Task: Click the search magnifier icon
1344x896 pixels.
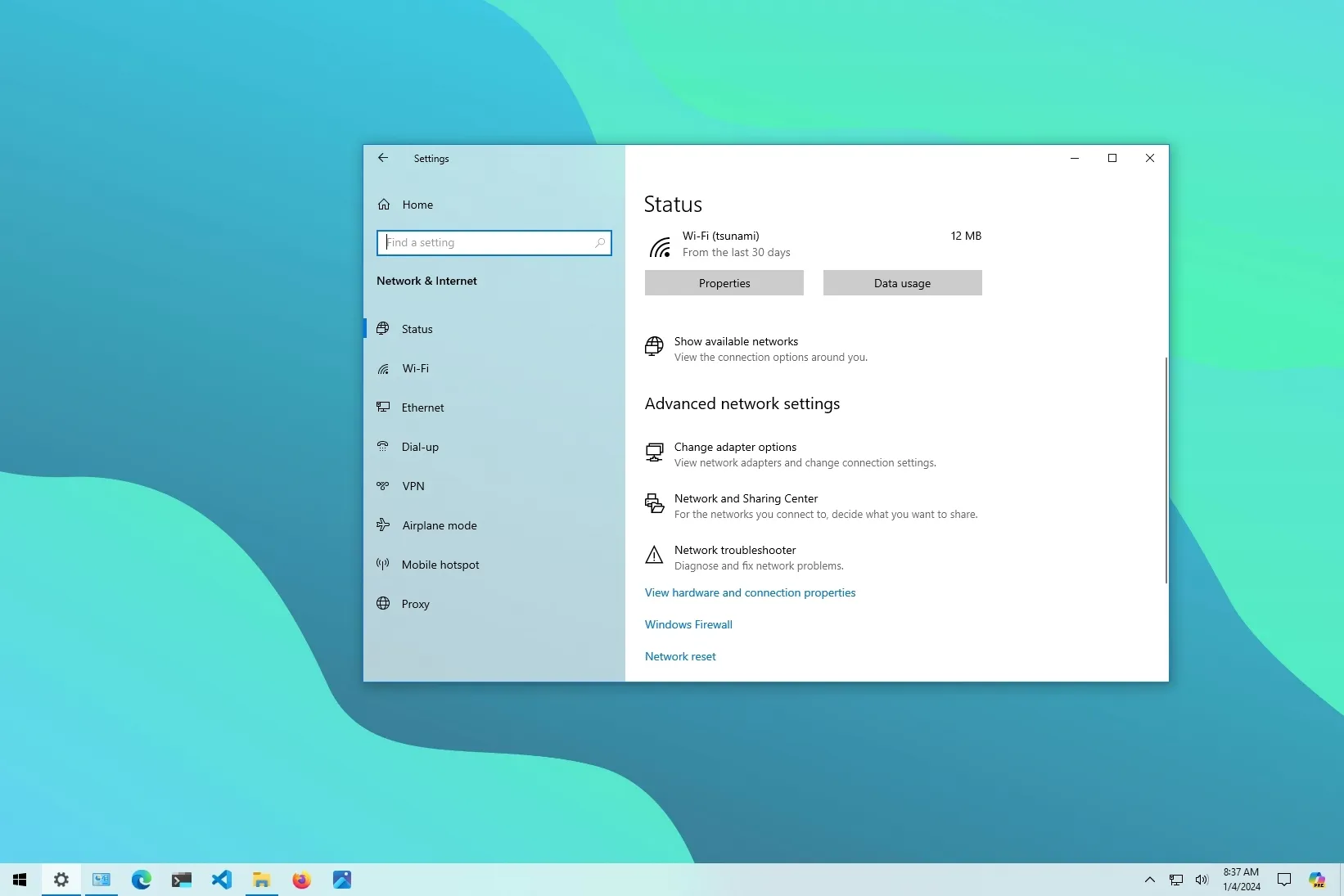Action: click(600, 242)
